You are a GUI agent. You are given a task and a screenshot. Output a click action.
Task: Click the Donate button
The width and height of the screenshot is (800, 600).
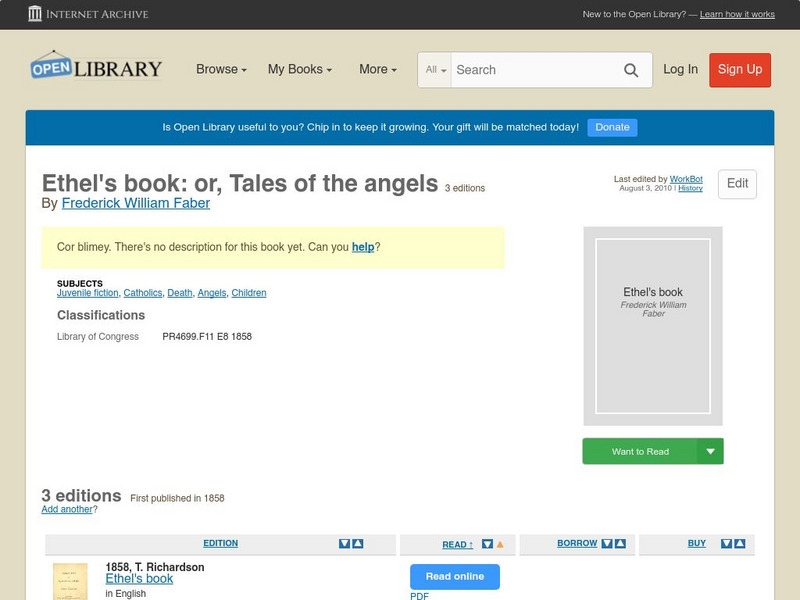[611, 127]
